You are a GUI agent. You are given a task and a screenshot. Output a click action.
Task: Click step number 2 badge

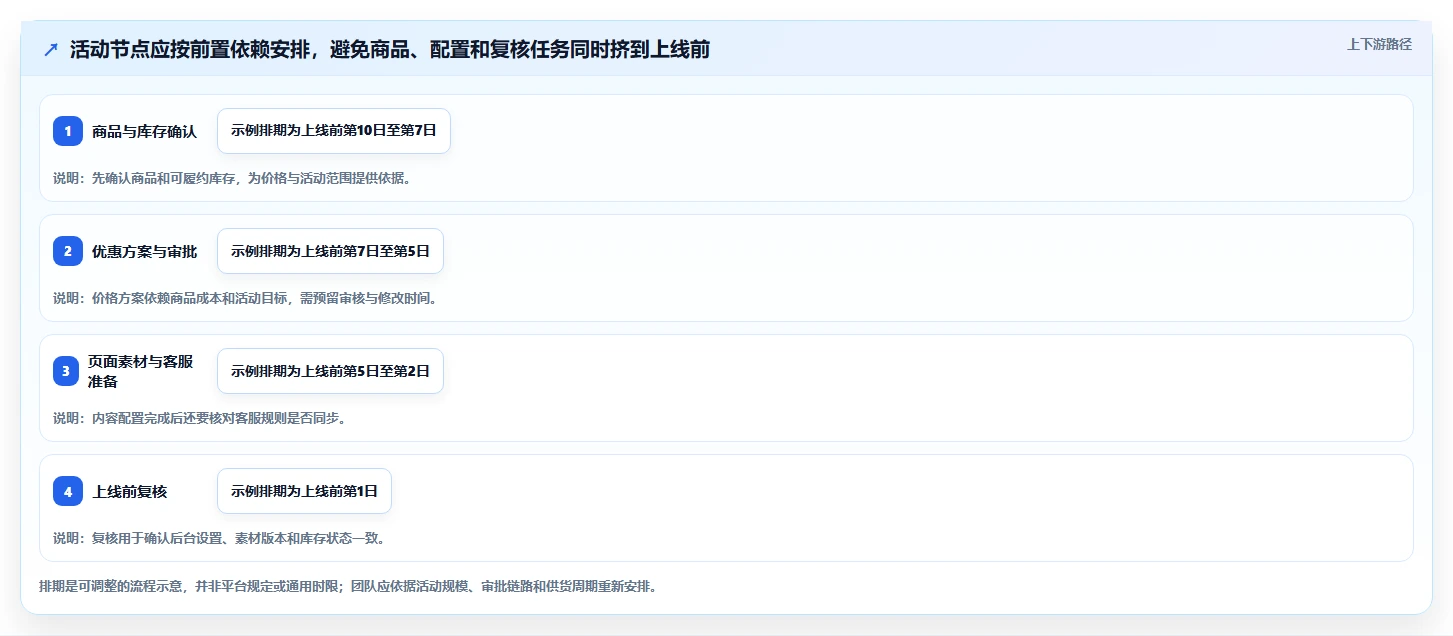click(x=68, y=251)
